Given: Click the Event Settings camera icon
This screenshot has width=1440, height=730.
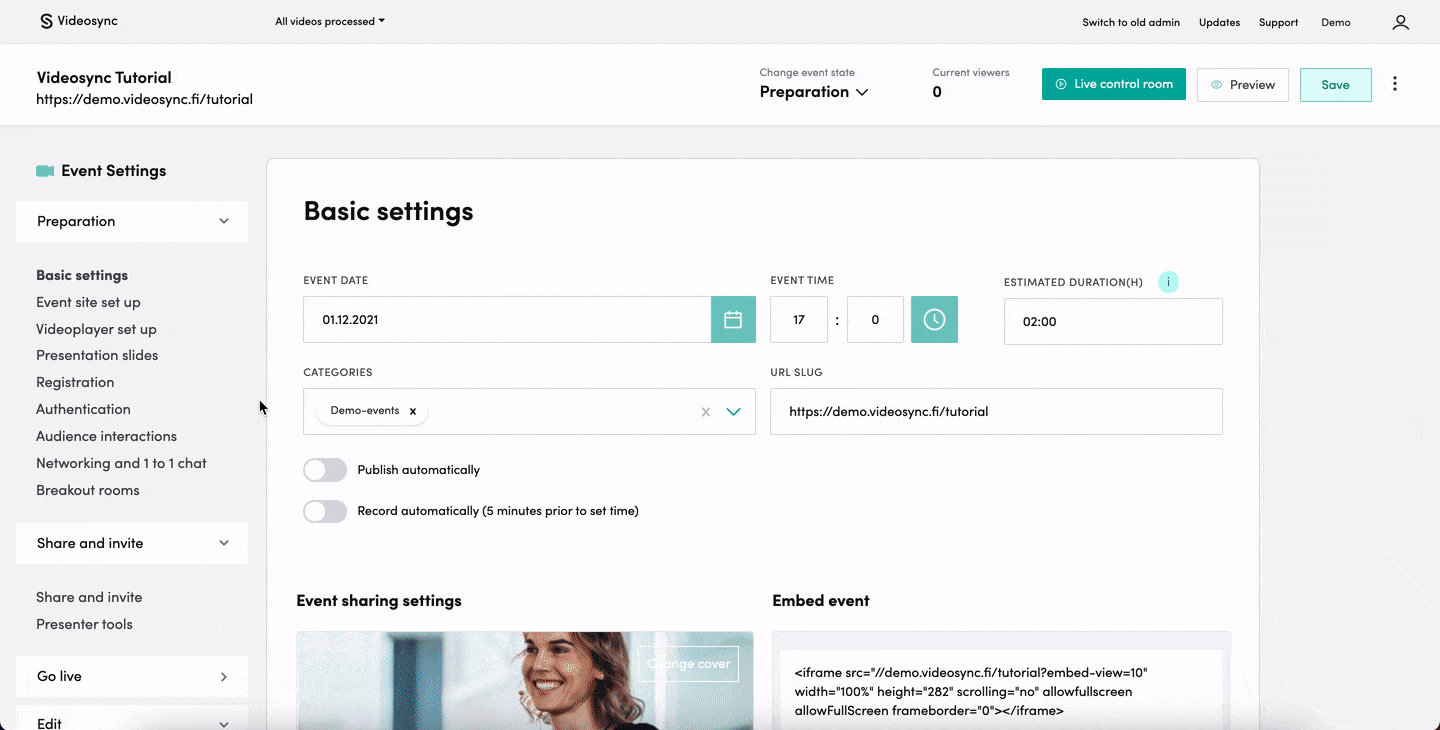Looking at the screenshot, I should tap(45, 170).
